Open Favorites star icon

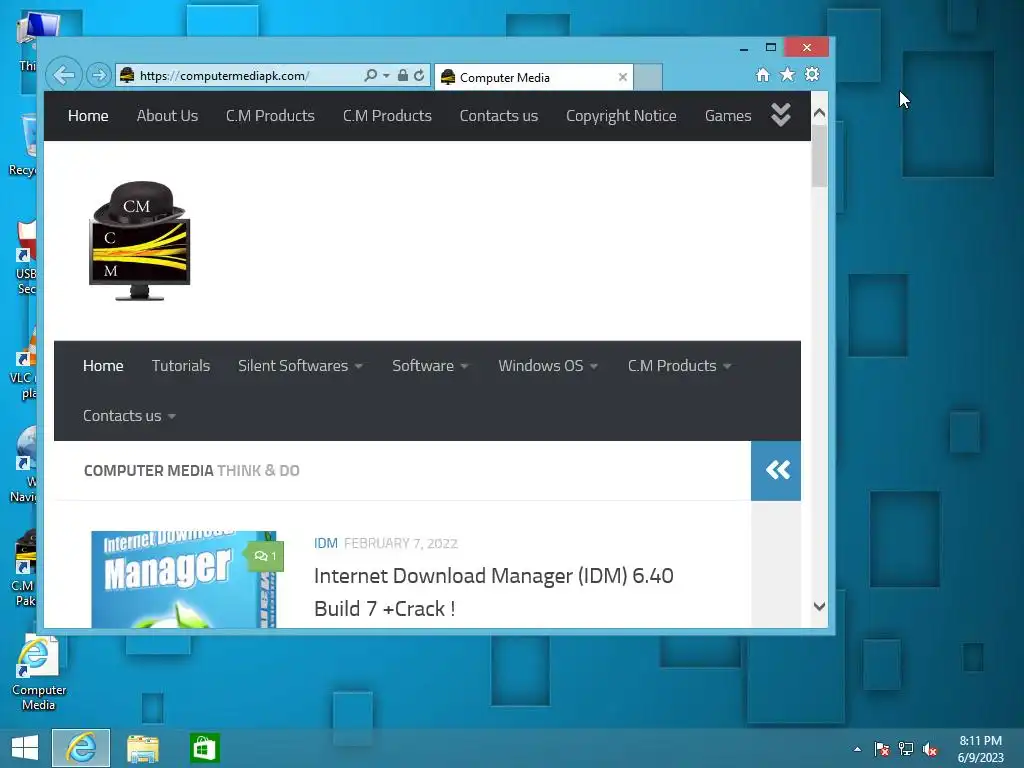click(788, 74)
